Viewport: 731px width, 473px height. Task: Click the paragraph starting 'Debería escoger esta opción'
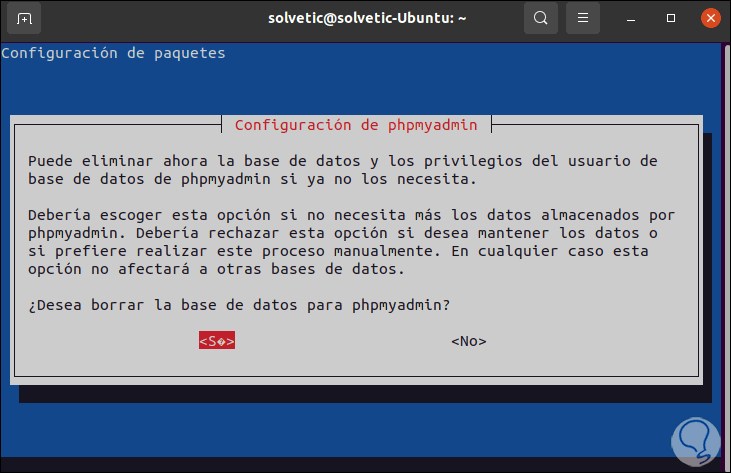[352, 242]
